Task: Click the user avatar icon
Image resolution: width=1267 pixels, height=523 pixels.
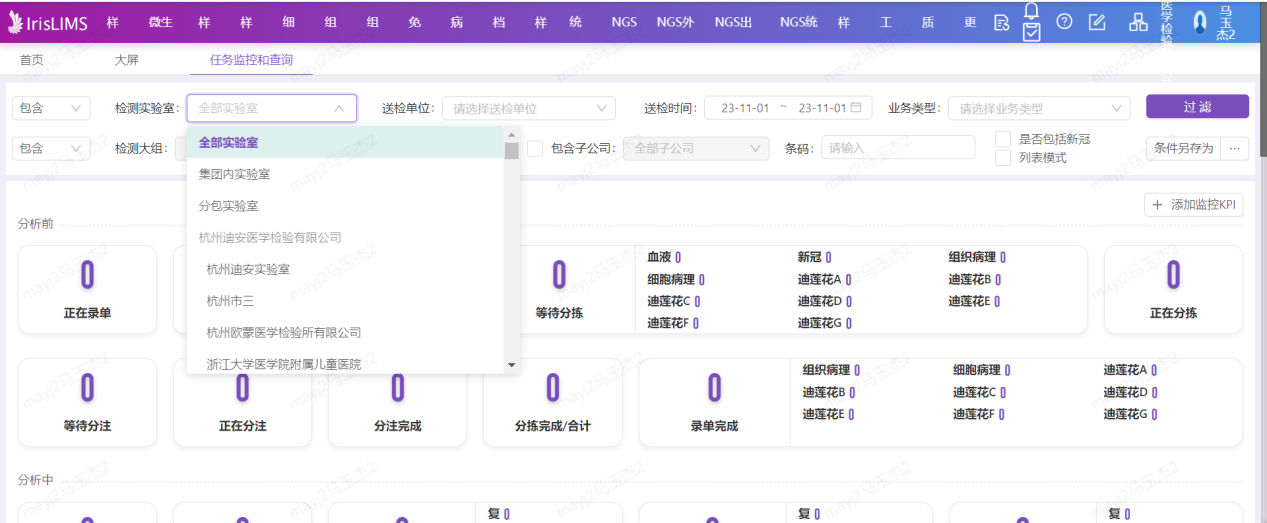Action: [1200, 22]
